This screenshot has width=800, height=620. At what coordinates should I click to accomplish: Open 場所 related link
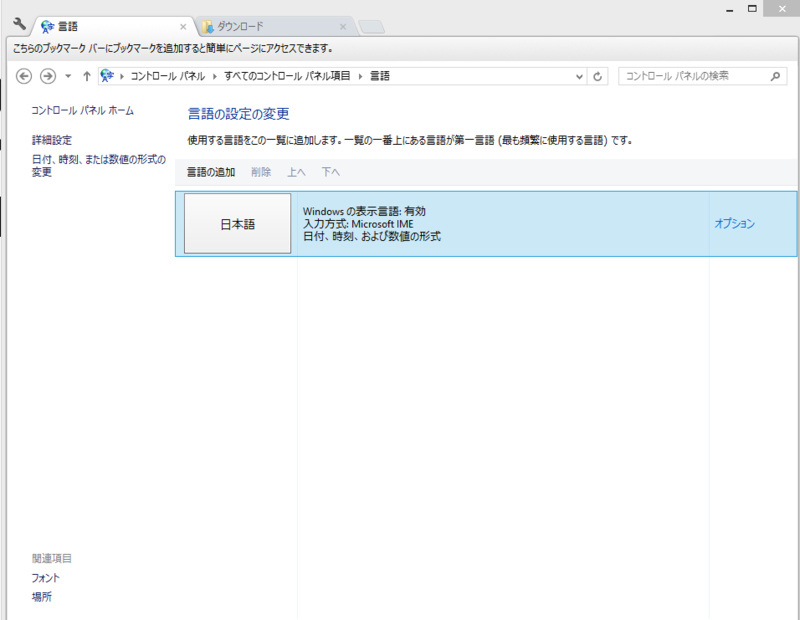click(x=41, y=597)
